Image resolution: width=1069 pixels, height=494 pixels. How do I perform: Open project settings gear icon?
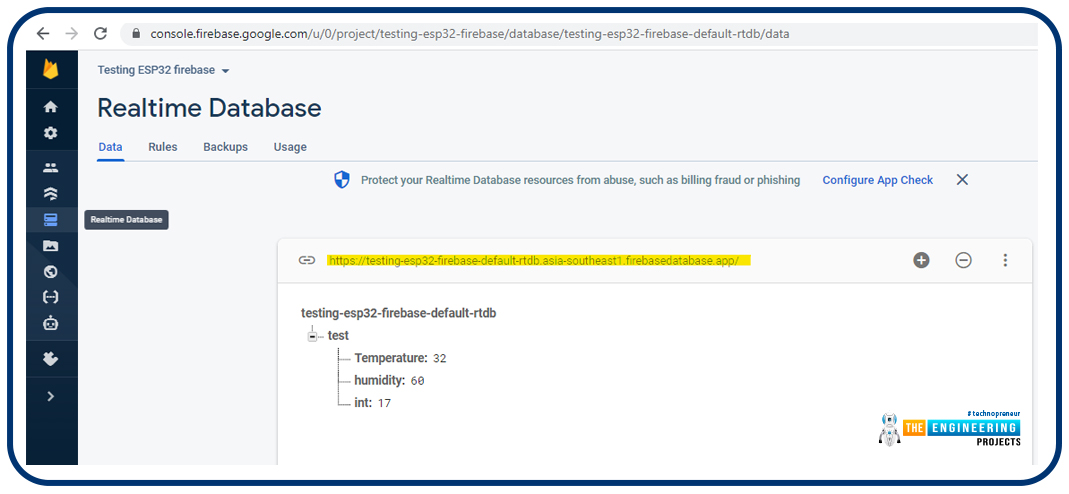point(51,133)
